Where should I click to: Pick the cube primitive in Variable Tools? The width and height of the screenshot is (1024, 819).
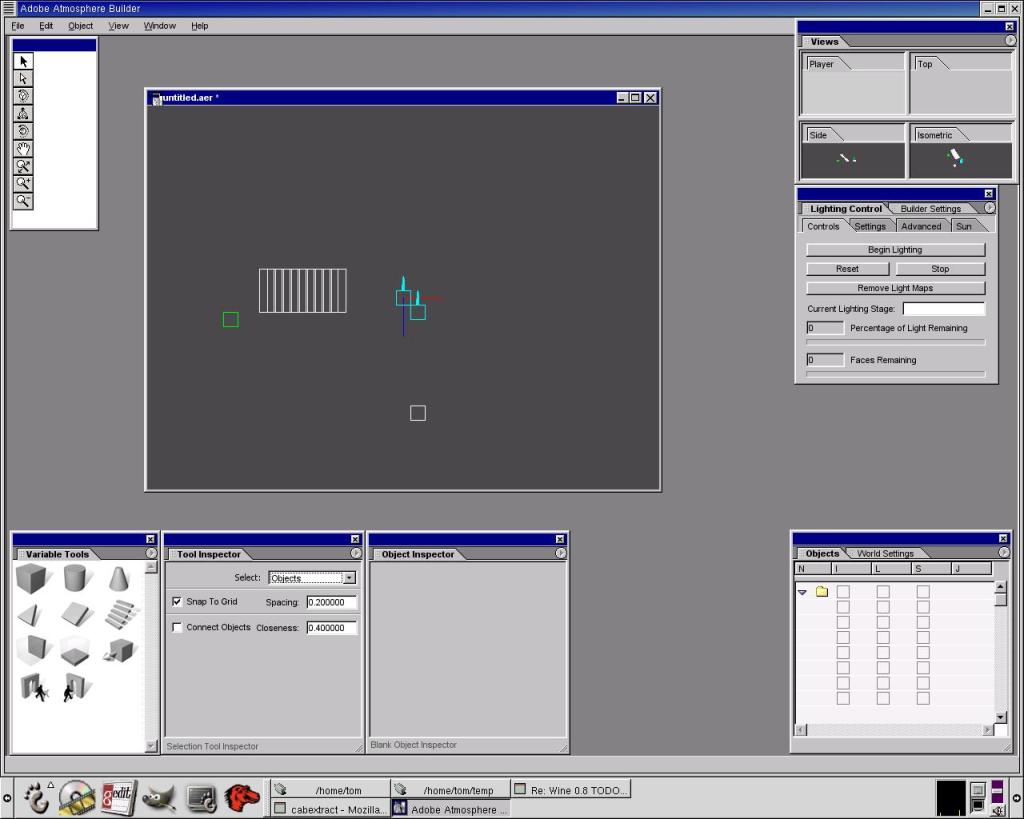(x=32, y=579)
